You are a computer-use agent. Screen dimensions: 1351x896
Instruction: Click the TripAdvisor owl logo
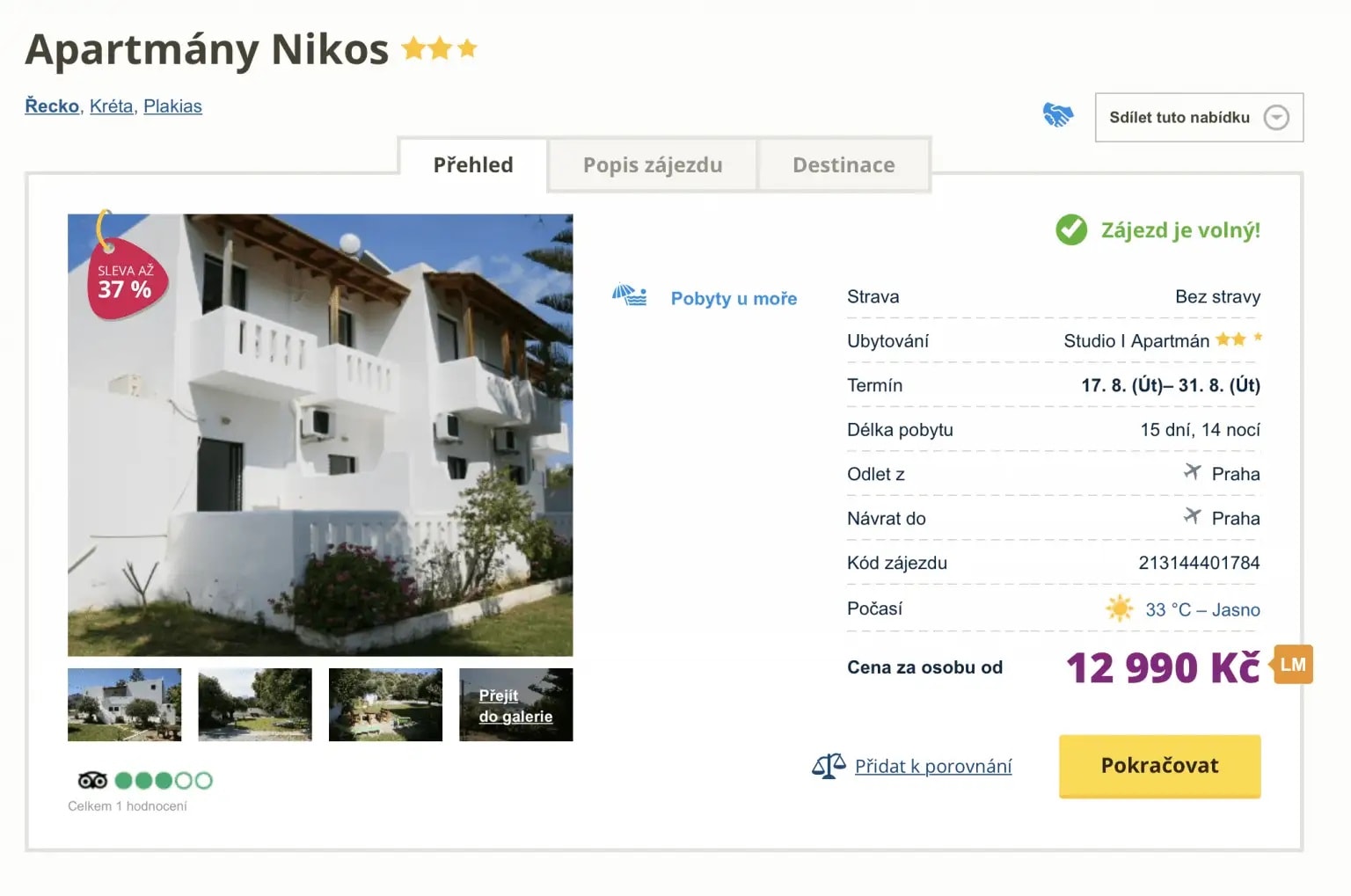(x=92, y=780)
